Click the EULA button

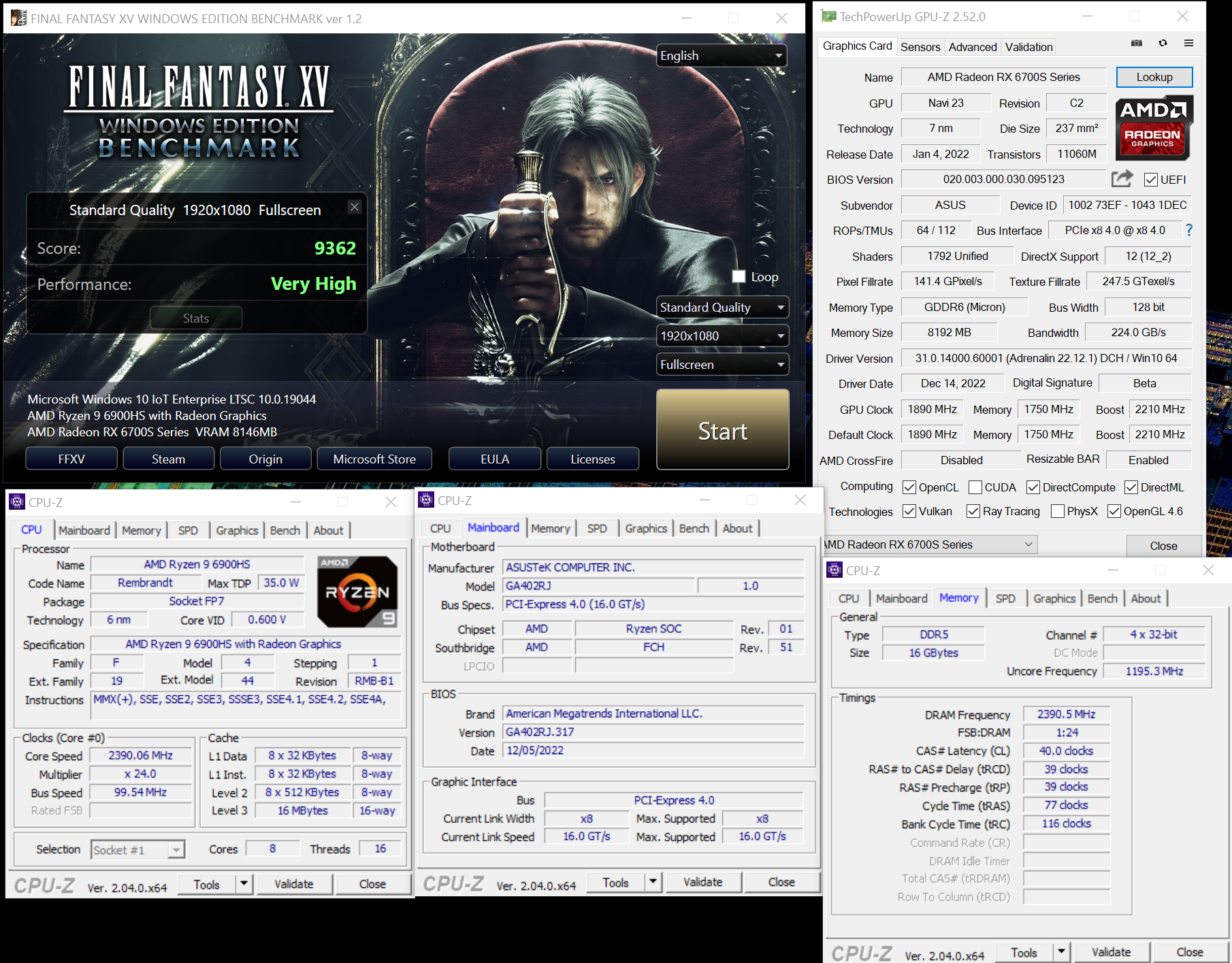coord(495,459)
